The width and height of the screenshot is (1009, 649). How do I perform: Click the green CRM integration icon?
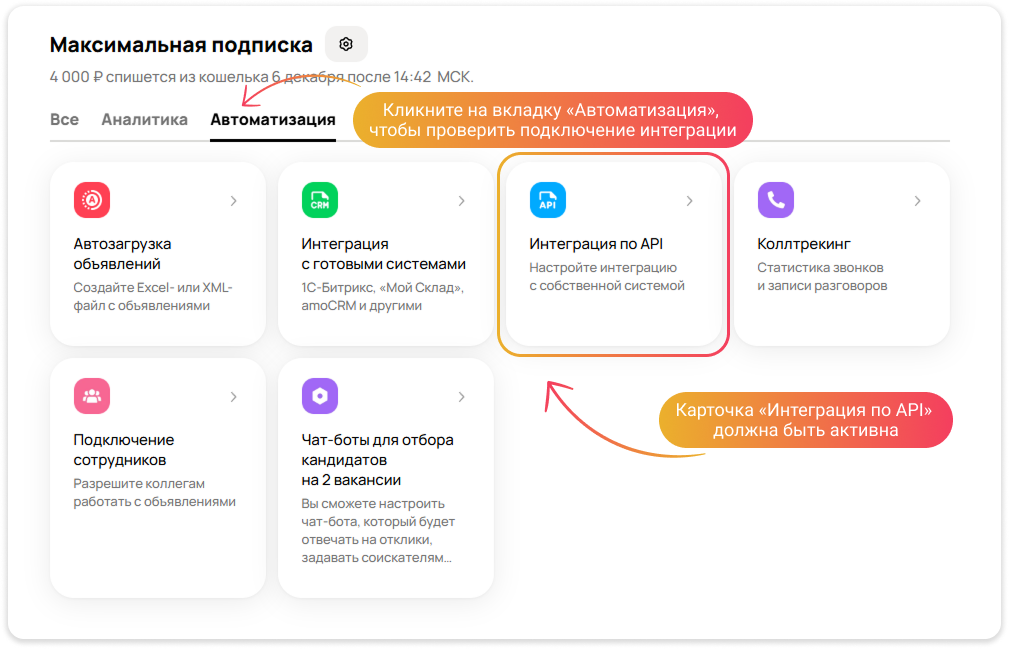click(x=320, y=200)
